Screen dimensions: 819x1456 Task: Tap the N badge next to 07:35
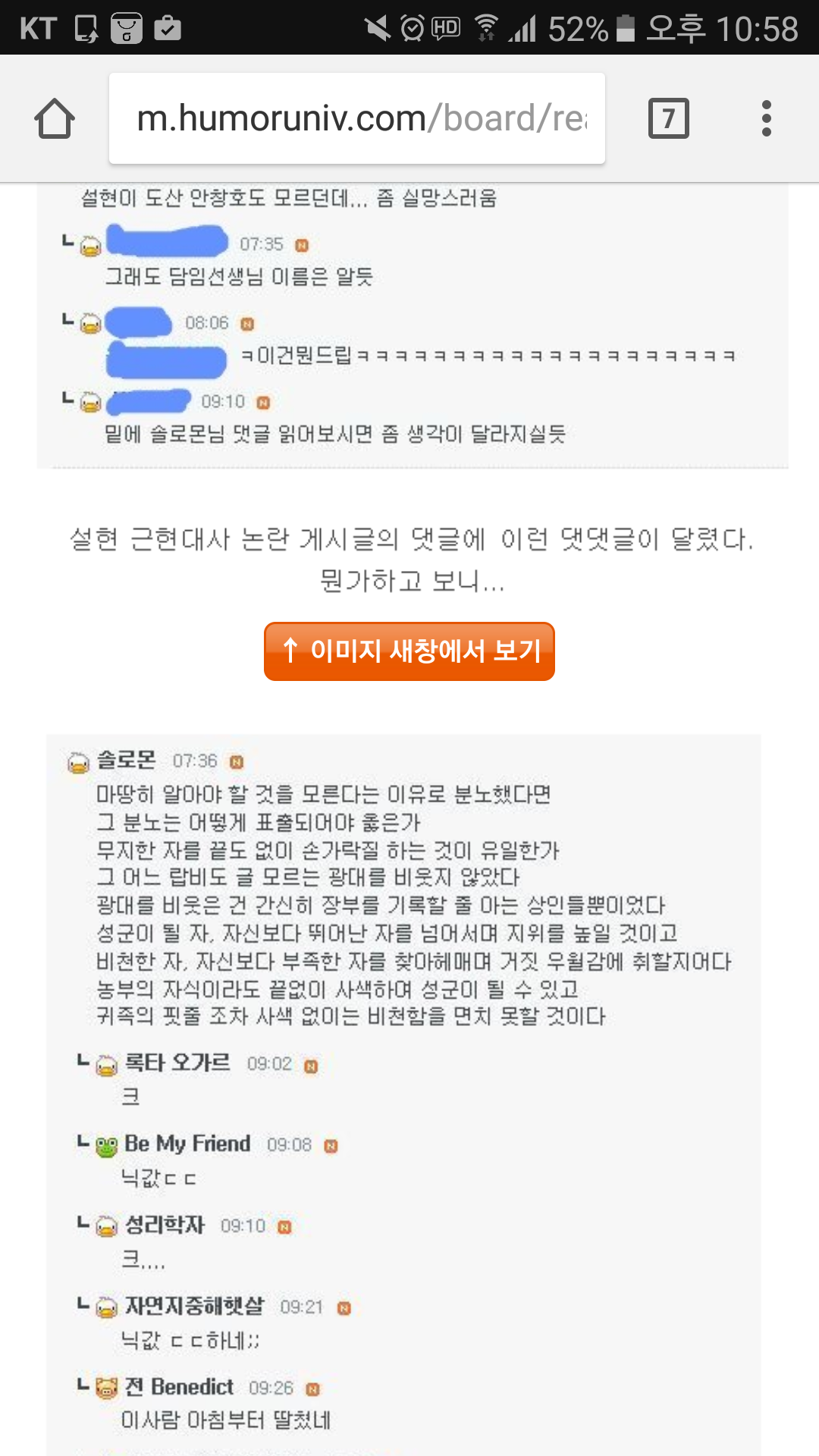pyautogui.click(x=302, y=245)
